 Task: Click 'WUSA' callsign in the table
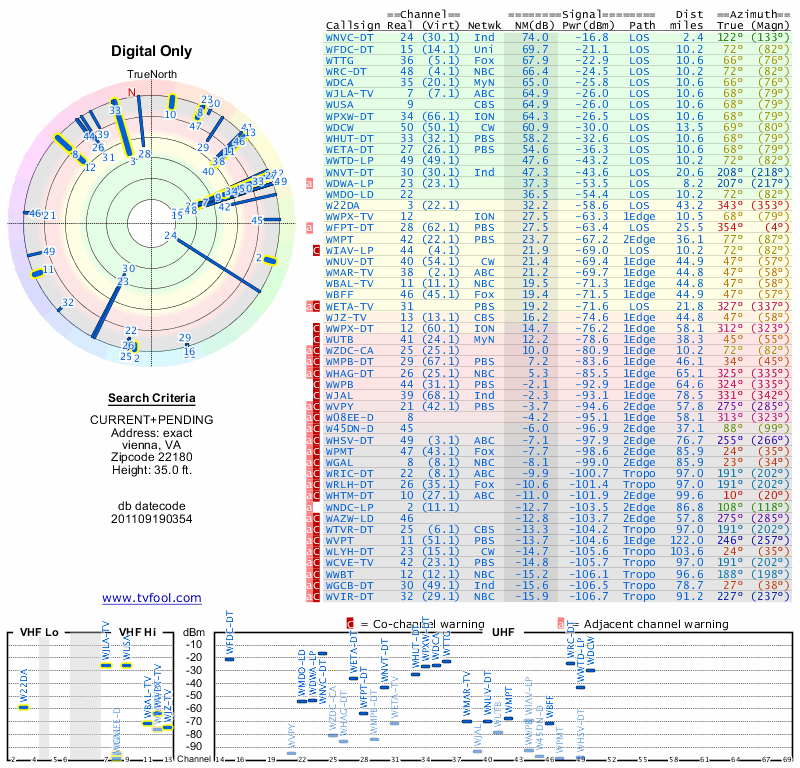pyautogui.click(x=339, y=105)
